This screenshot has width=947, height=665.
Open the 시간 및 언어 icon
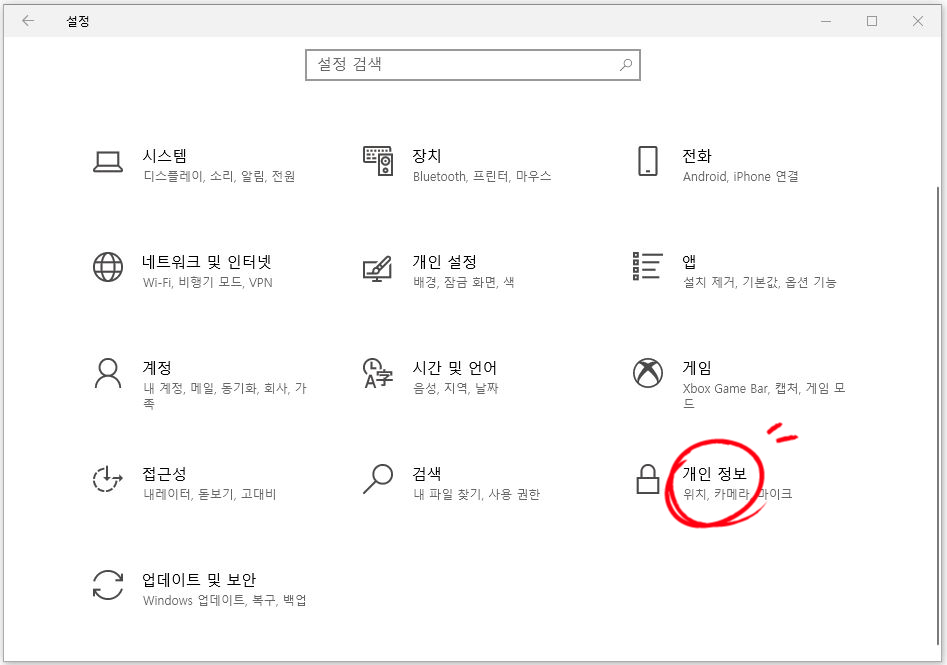[x=378, y=373]
